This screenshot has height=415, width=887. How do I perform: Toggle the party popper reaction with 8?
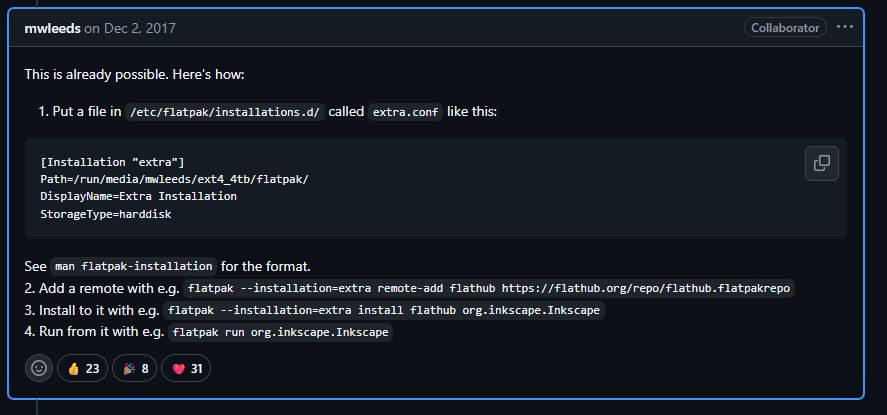pyautogui.click(x=135, y=368)
